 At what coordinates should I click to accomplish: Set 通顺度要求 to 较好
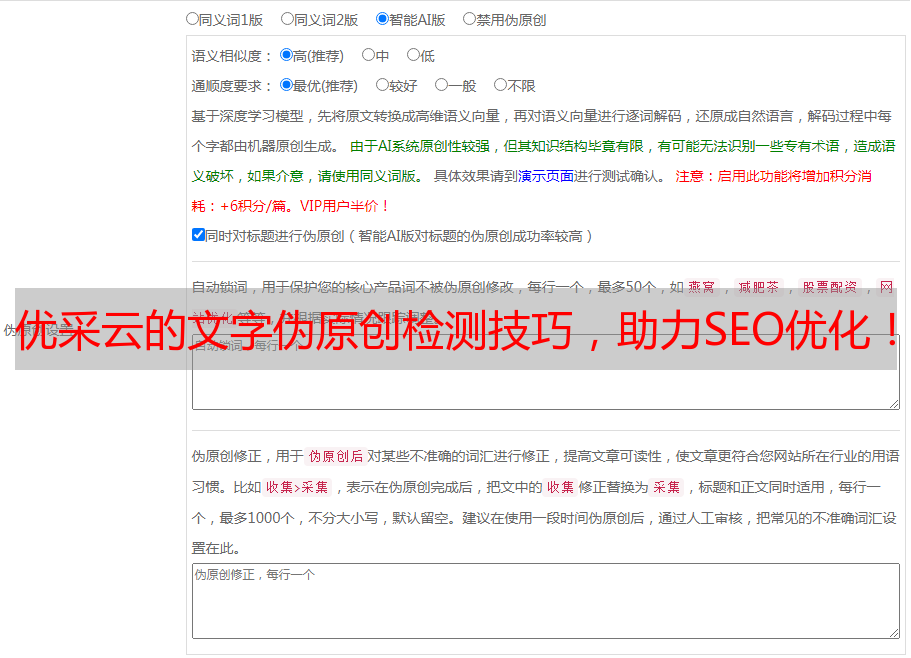382,85
